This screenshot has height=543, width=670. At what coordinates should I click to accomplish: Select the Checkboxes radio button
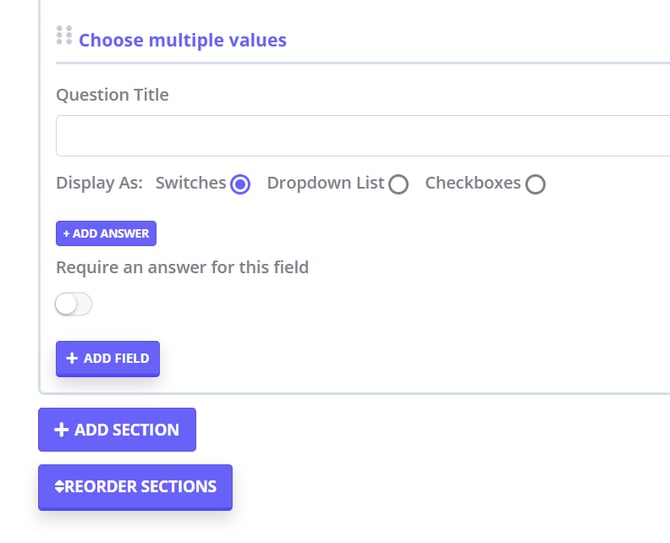[x=535, y=184]
